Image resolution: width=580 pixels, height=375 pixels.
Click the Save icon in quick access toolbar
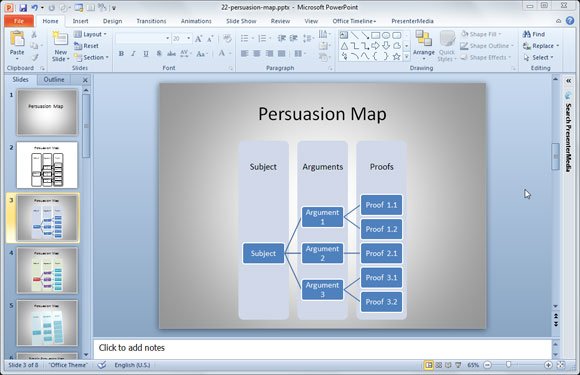[x=23, y=7]
